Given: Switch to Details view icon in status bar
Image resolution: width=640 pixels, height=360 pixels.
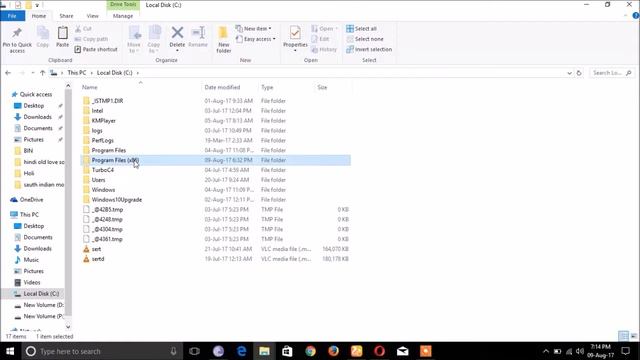Looking at the screenshot, I should tap(623, 336).
